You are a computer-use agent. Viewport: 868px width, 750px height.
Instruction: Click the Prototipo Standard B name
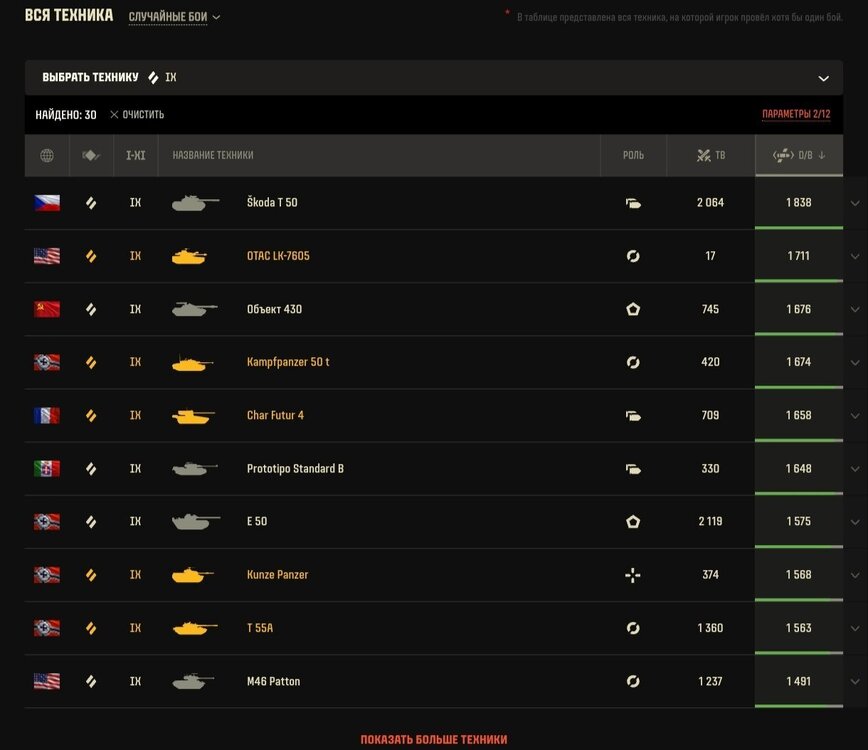tap(295, 469)
